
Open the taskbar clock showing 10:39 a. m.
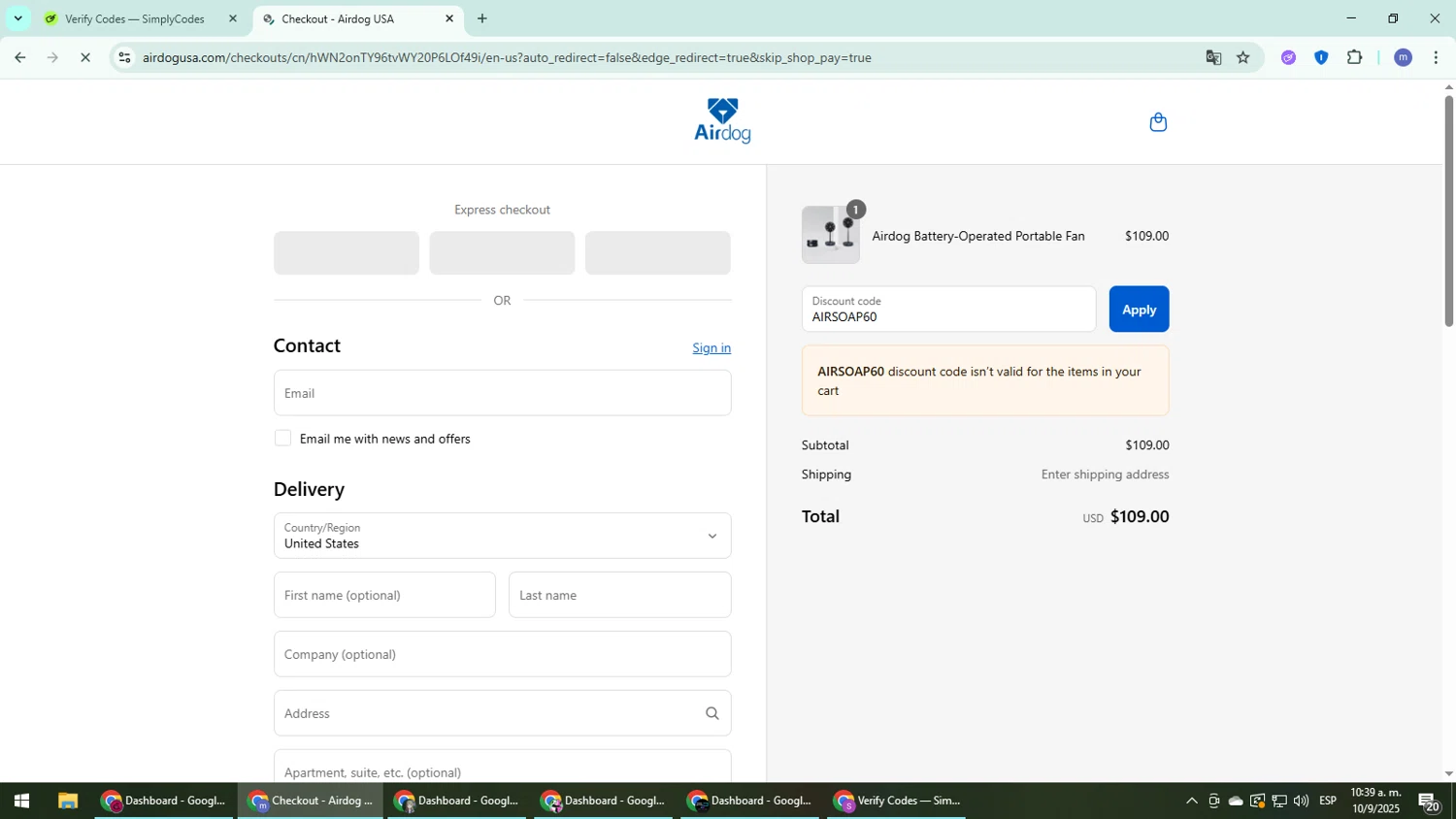[1375, 801]
